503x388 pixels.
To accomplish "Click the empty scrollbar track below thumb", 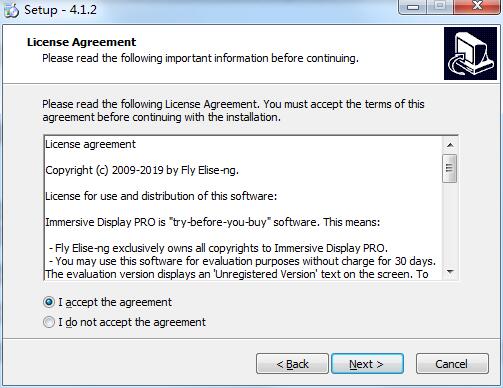I will coord(450,223).
